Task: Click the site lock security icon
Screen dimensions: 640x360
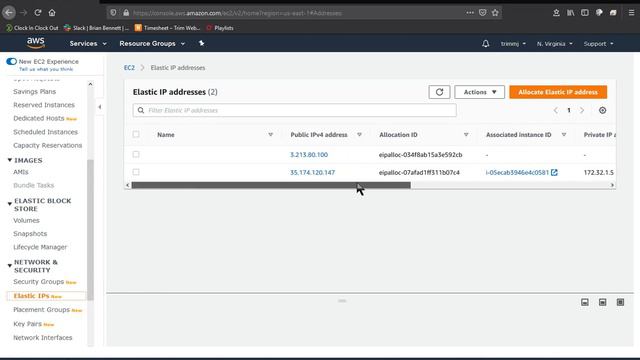Action: coord(126,13)
